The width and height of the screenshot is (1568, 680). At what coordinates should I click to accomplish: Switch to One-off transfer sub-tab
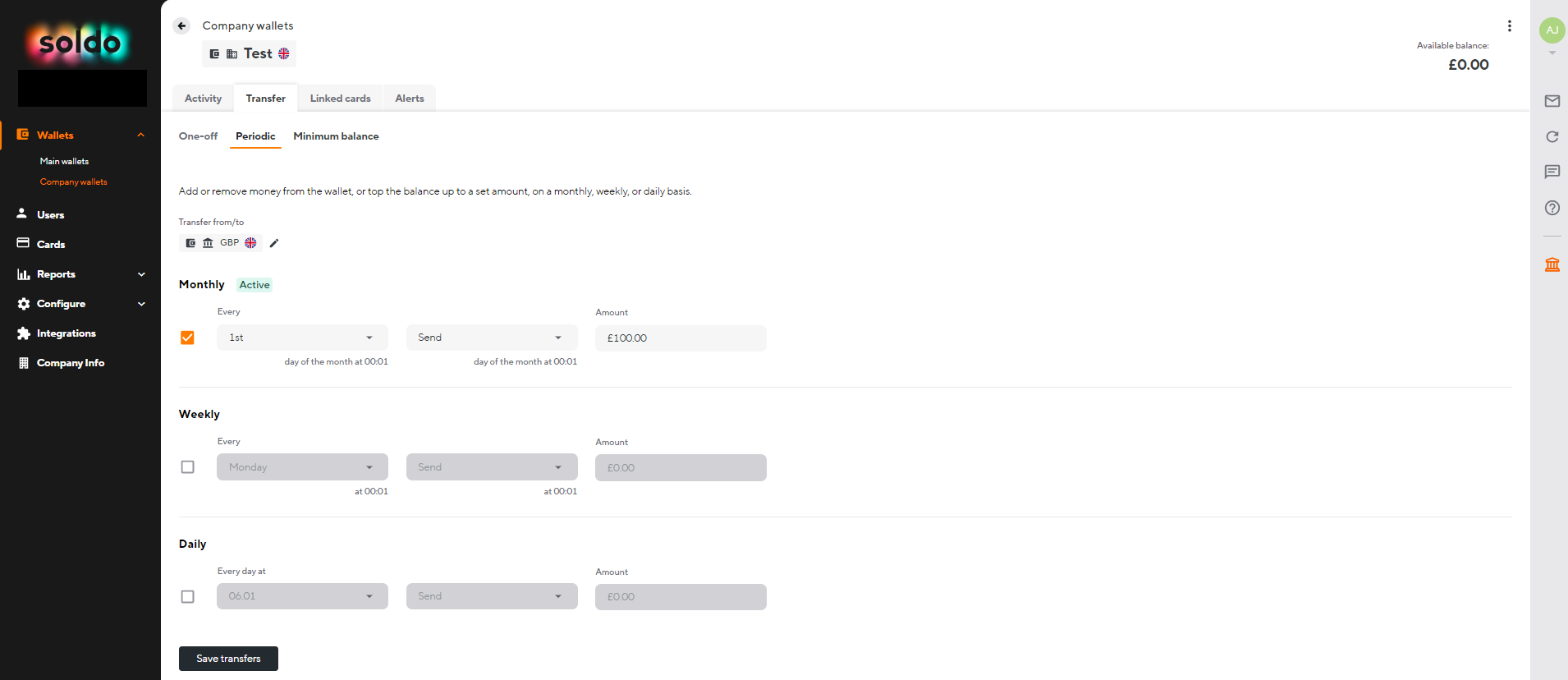(198, 136)
